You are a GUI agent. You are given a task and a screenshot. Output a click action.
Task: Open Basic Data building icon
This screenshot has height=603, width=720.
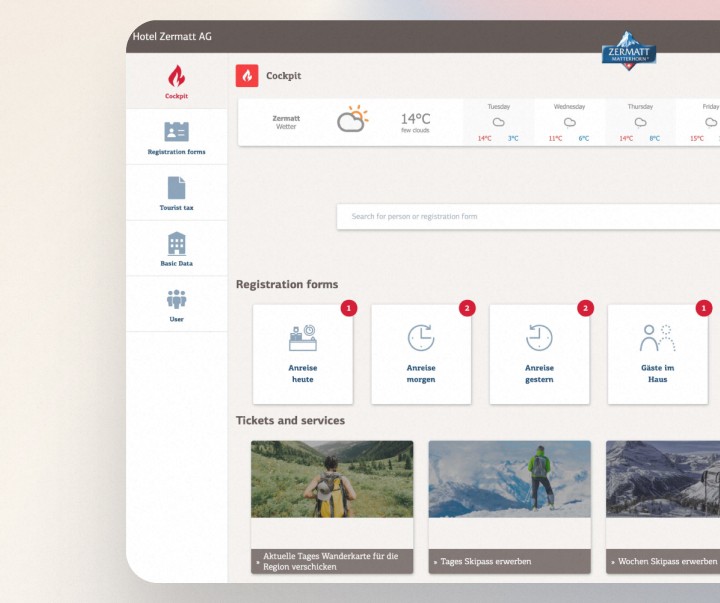tap(176, 243)
